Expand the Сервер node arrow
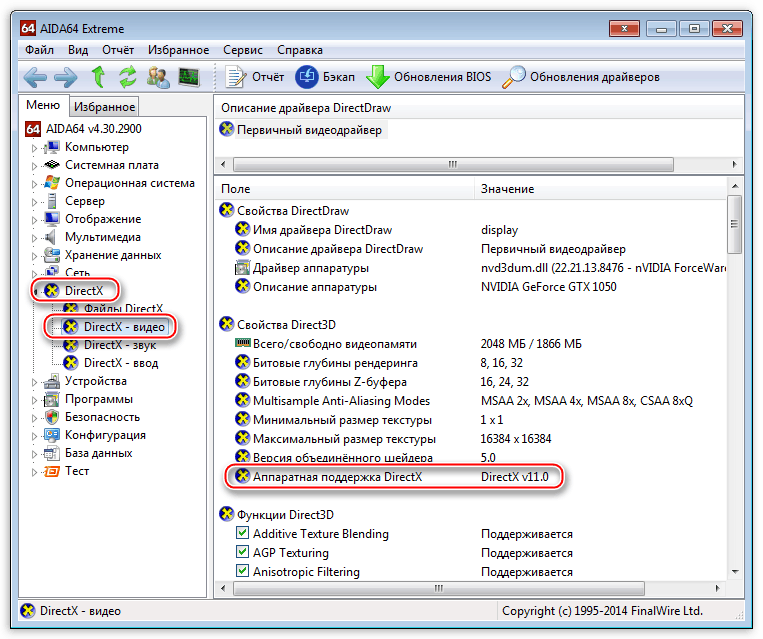Image resolution: width=763 pixels, height=639 pixels. point(34,202)
